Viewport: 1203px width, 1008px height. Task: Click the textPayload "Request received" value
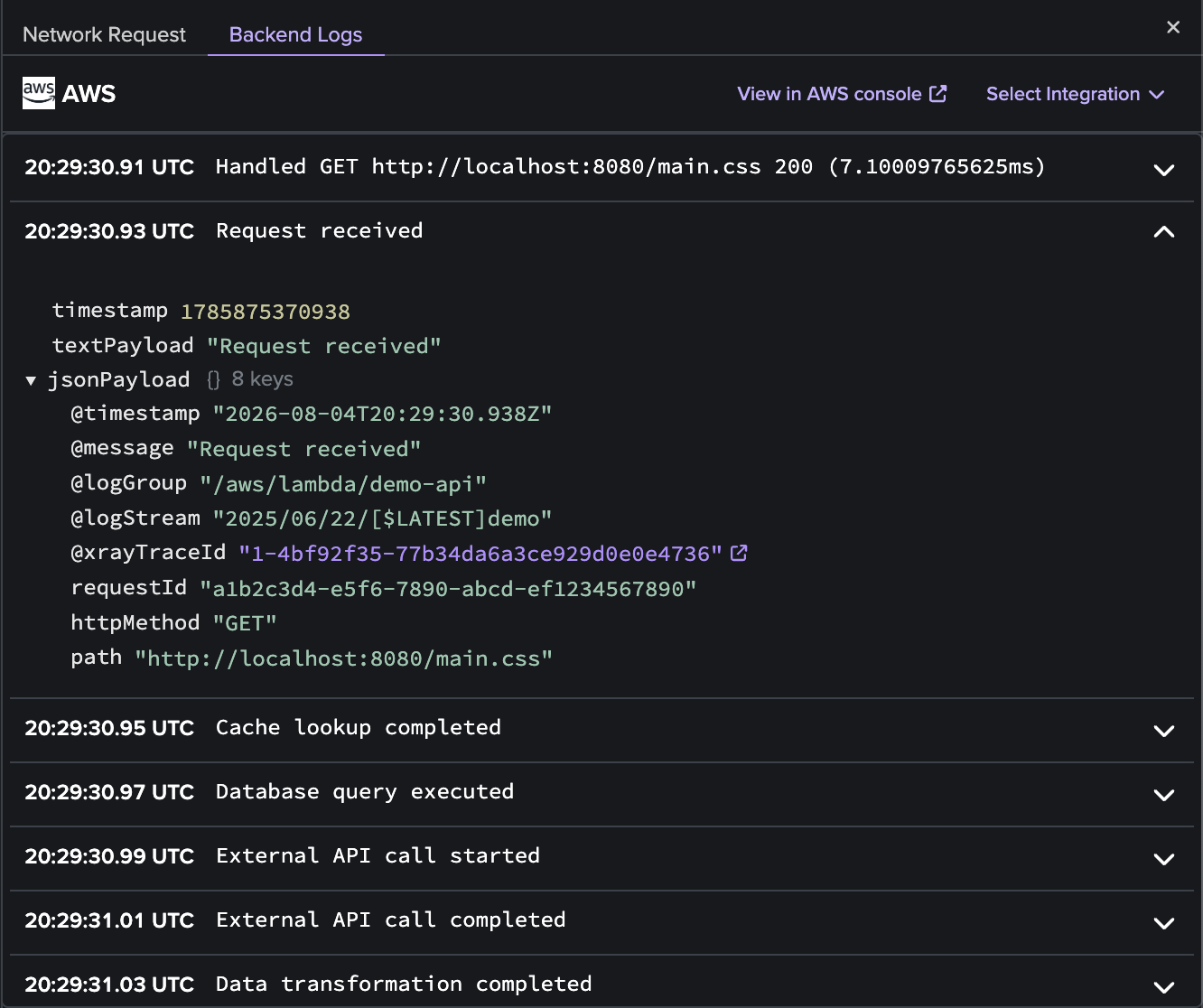tap(324, 346)
